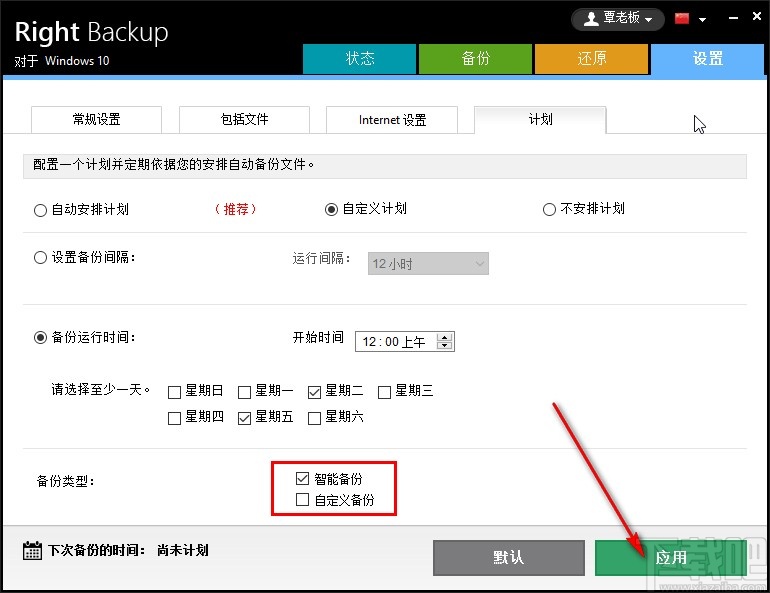Select the 计划 sub-tab
The width and height of the screenshot is (770, 593).
540,119
